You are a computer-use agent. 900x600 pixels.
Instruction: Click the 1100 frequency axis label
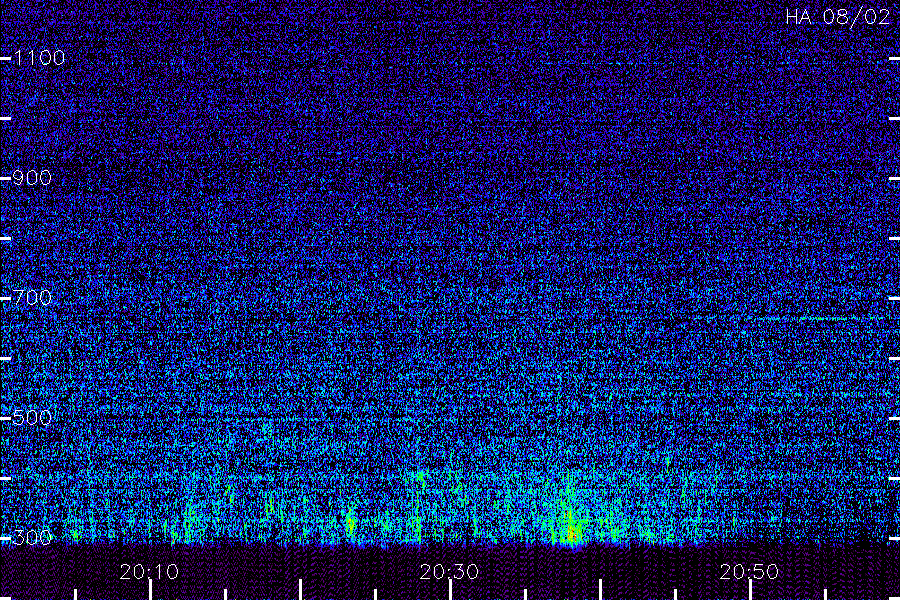click(39, 58)
